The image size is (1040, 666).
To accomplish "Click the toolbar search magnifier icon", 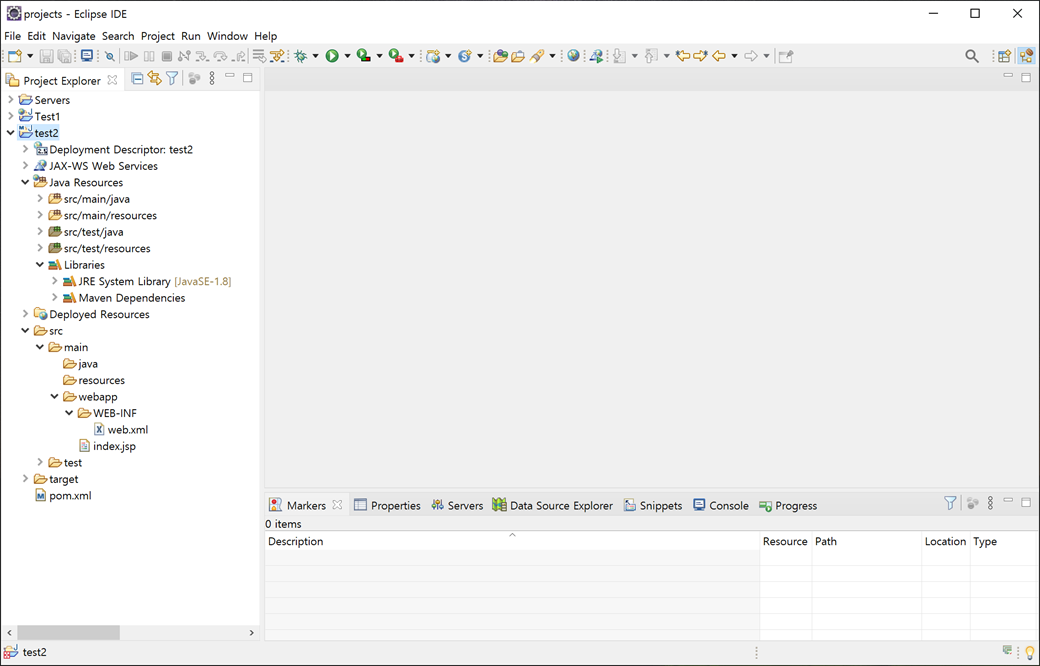I will 972,56.
